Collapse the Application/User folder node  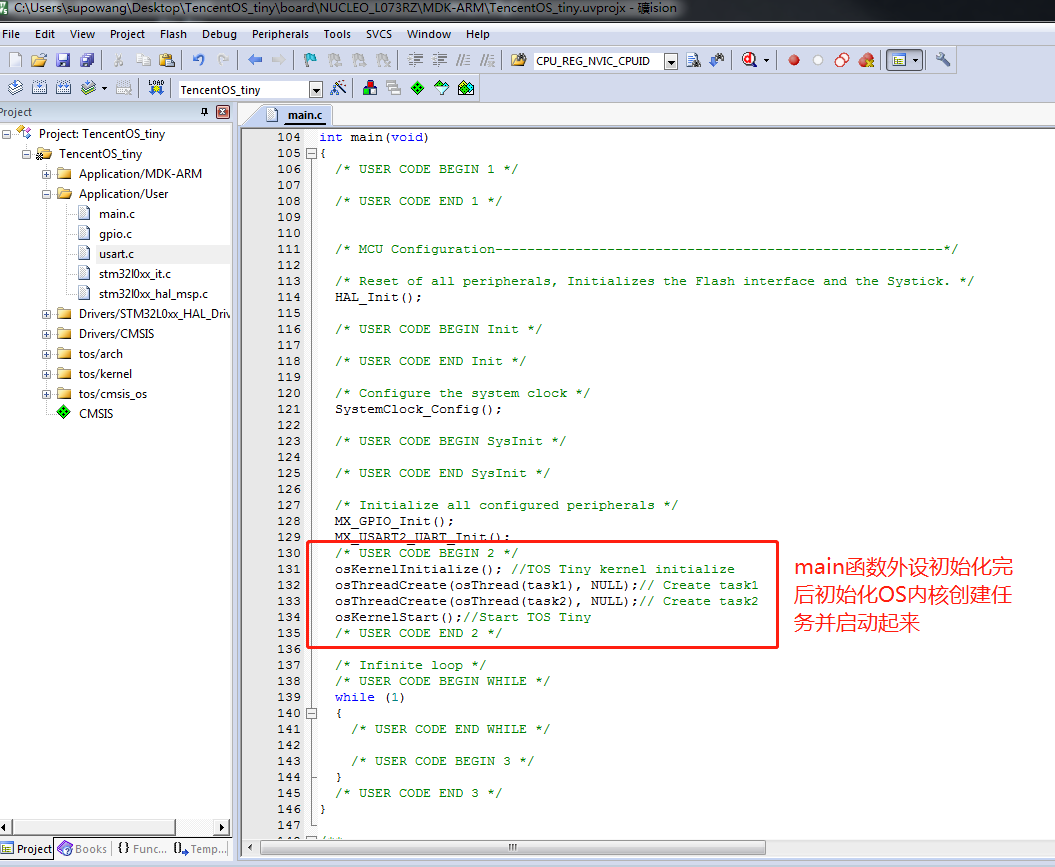click(47, 194)
